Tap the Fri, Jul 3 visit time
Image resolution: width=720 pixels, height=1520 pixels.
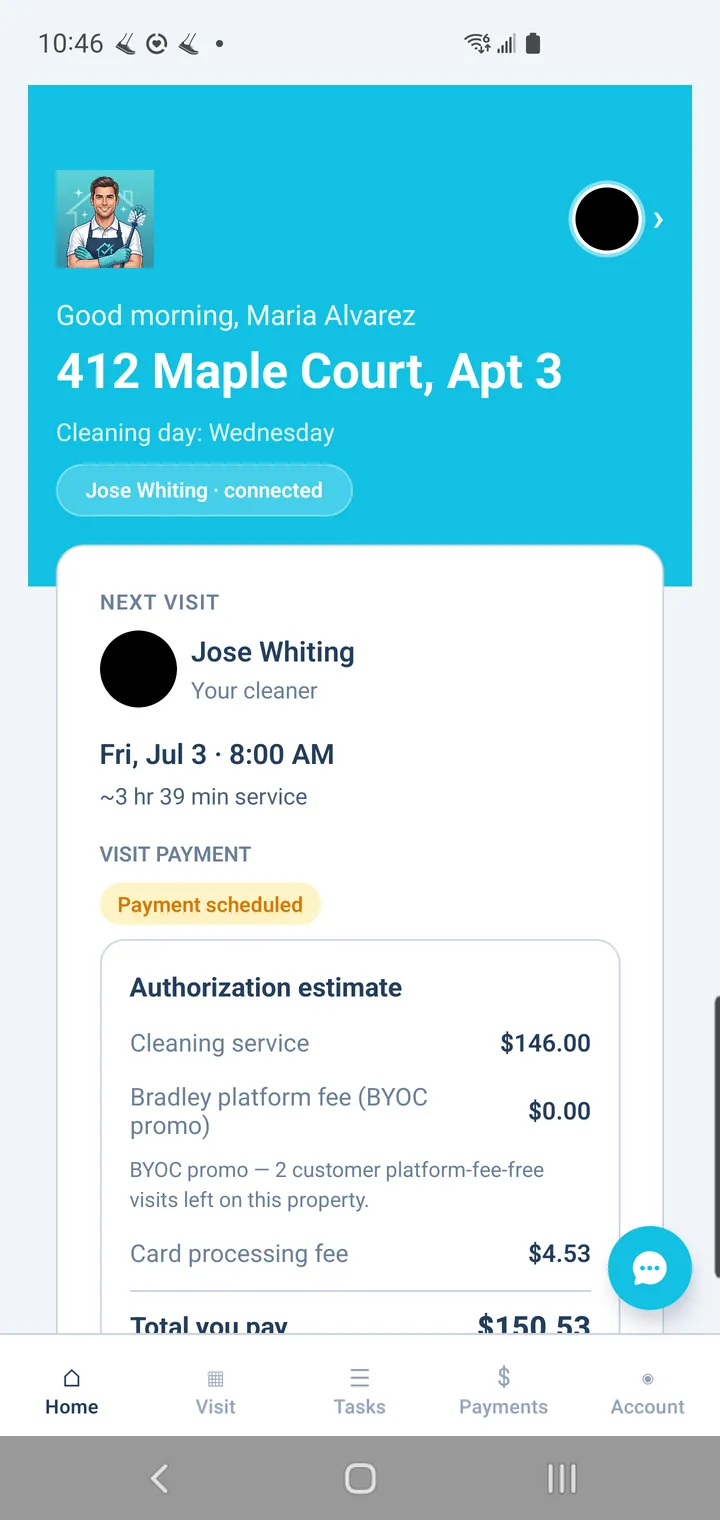click(217, 754)
